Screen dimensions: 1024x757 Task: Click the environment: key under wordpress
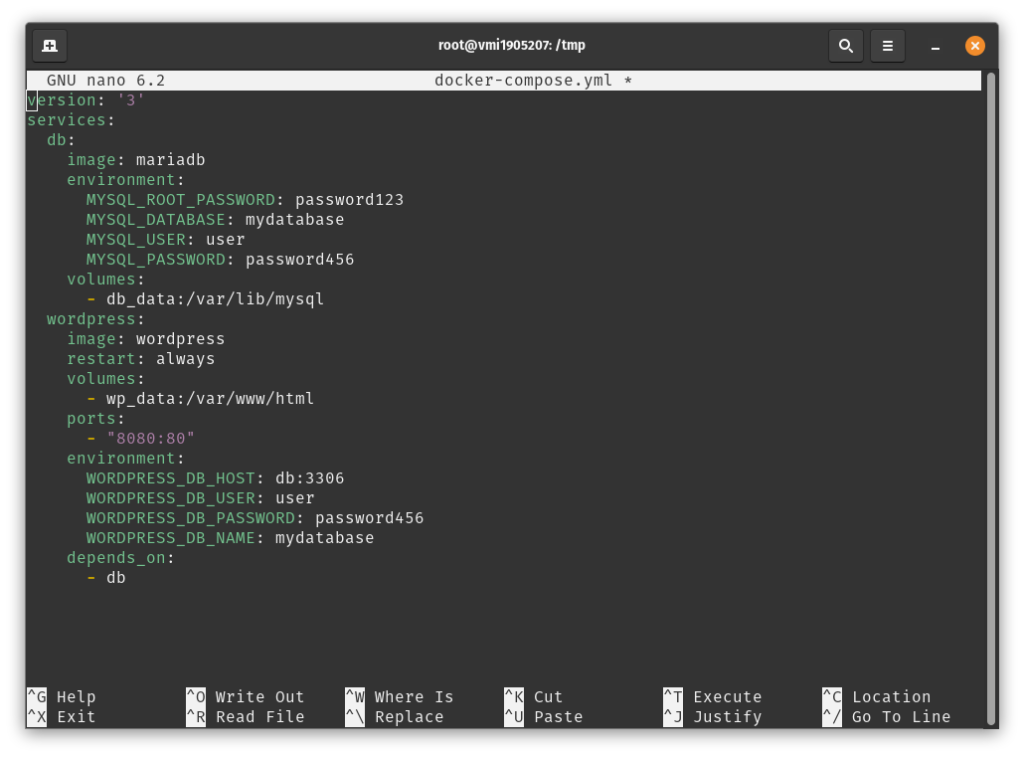(x=125, y=459)
